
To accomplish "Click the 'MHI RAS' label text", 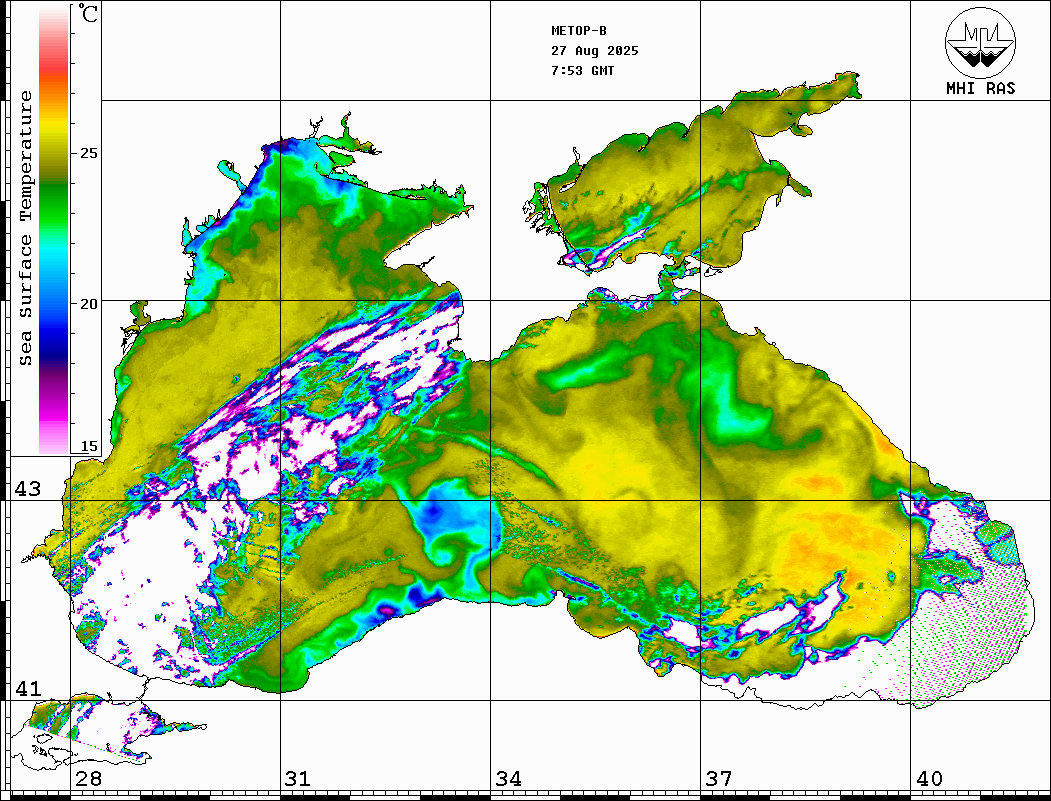I will point(981,88).
